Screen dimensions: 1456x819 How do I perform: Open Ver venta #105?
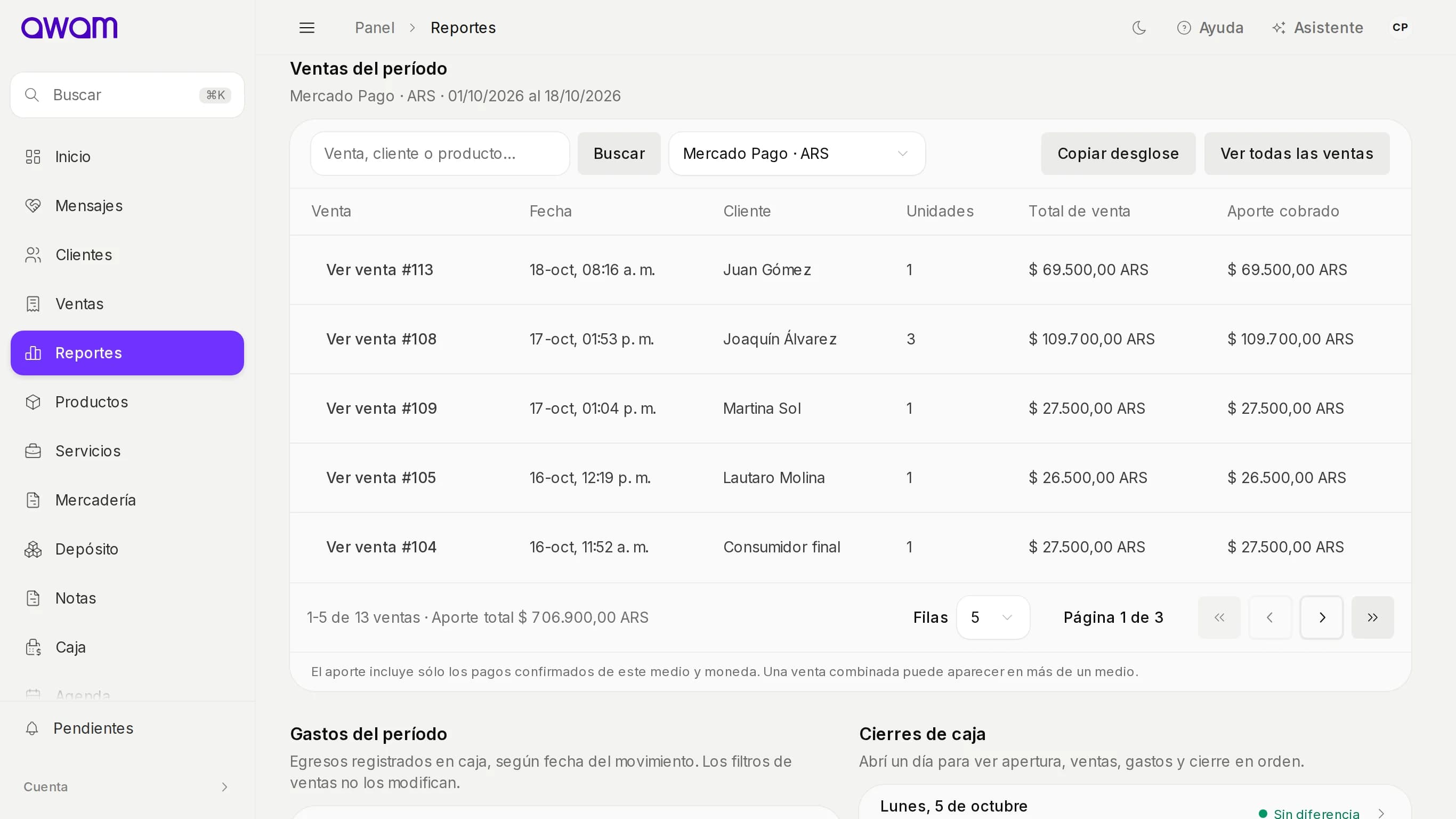click(x=381, y=478)
